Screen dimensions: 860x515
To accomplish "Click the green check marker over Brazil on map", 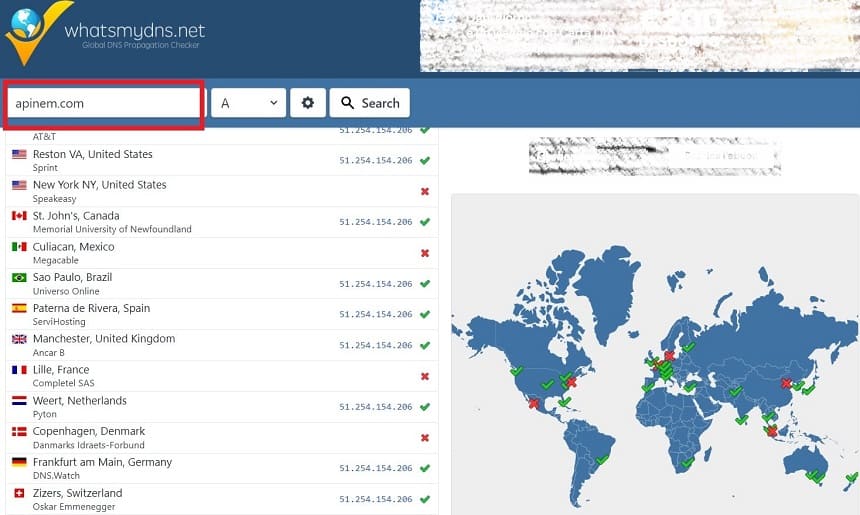I will tap(602, 460).
